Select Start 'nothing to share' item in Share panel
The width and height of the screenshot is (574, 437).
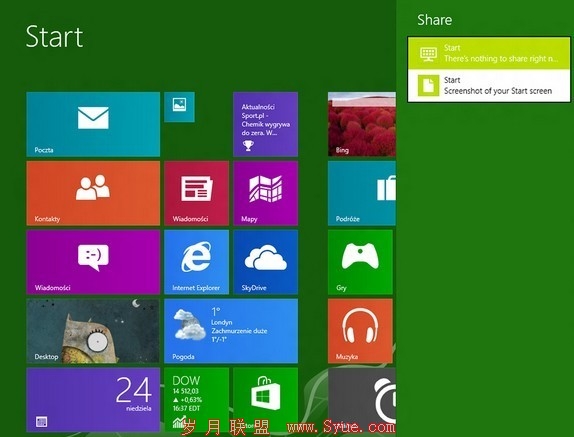pyautogui.click(x=489, y=53)
